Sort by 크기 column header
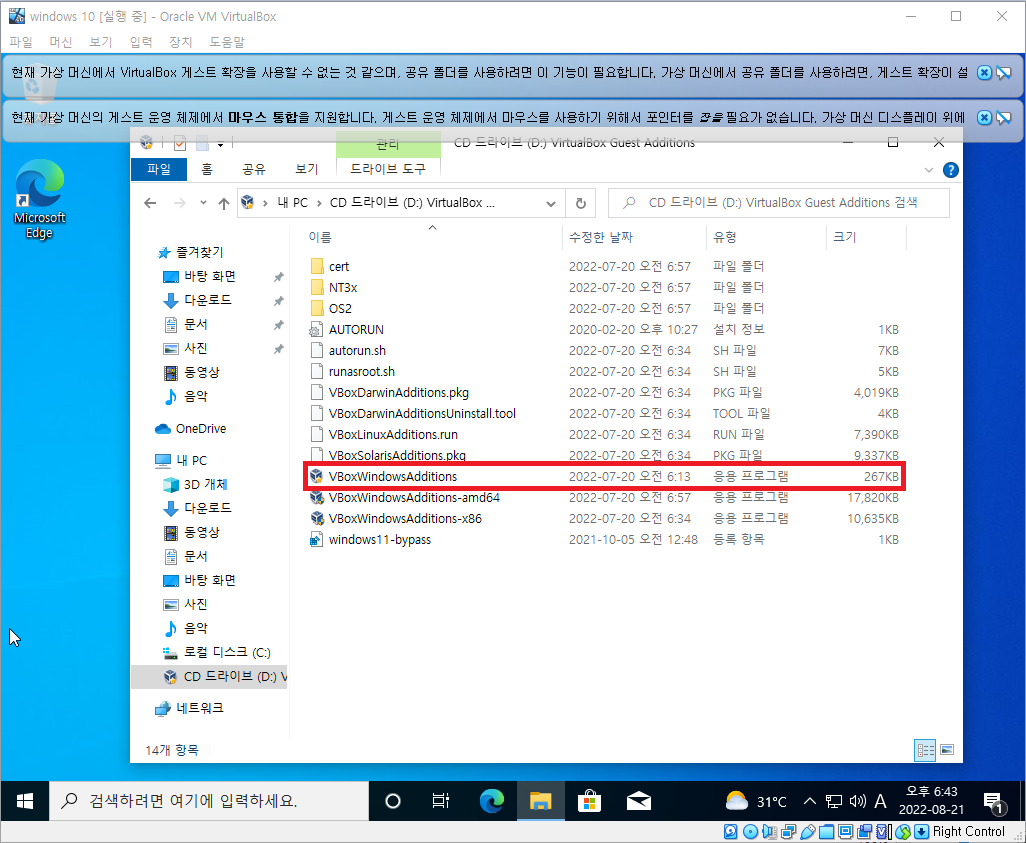The height and width of the screenshot is (843, 1026). 866,238
